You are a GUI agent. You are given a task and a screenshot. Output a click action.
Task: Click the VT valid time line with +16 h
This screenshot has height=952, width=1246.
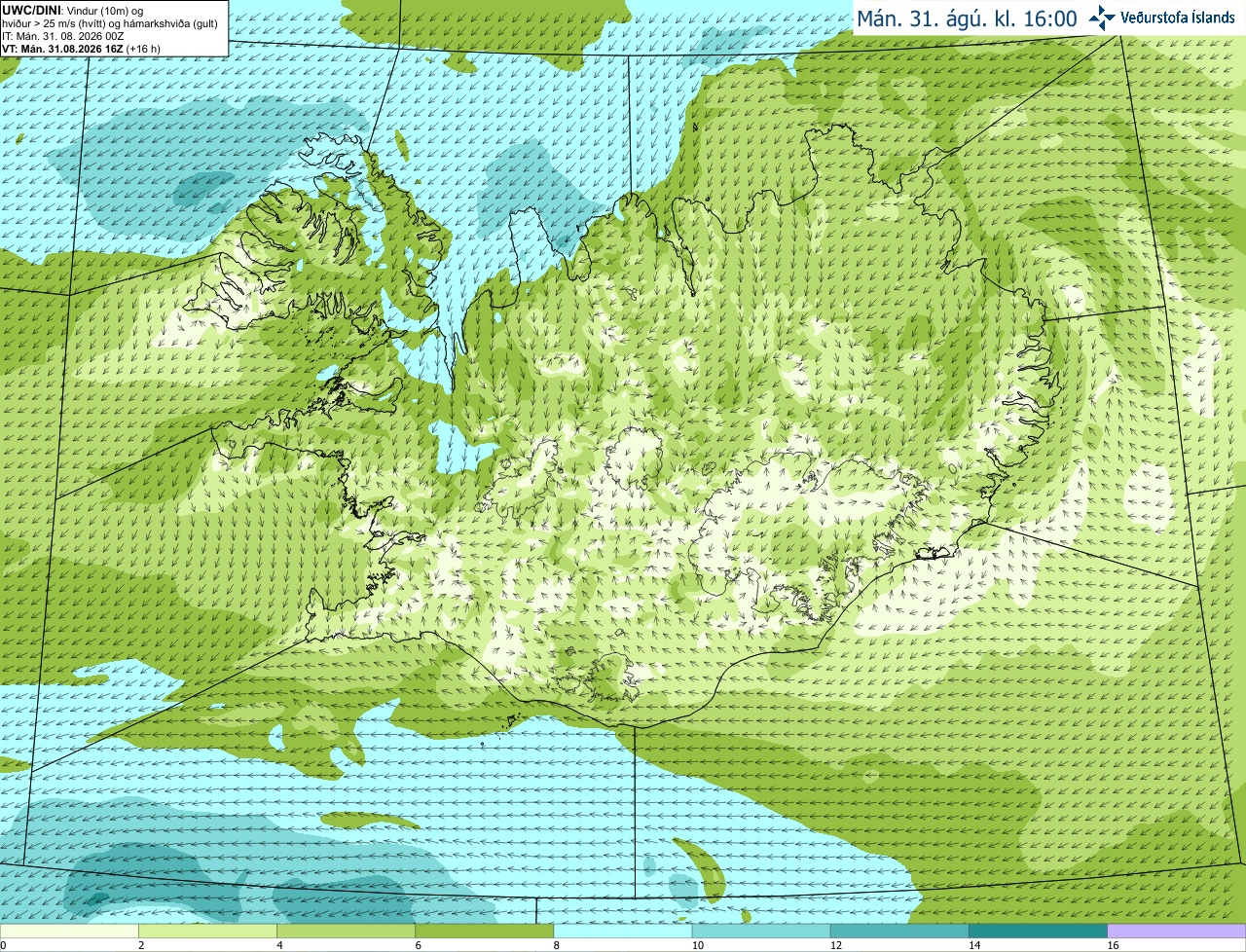point(82,49)
